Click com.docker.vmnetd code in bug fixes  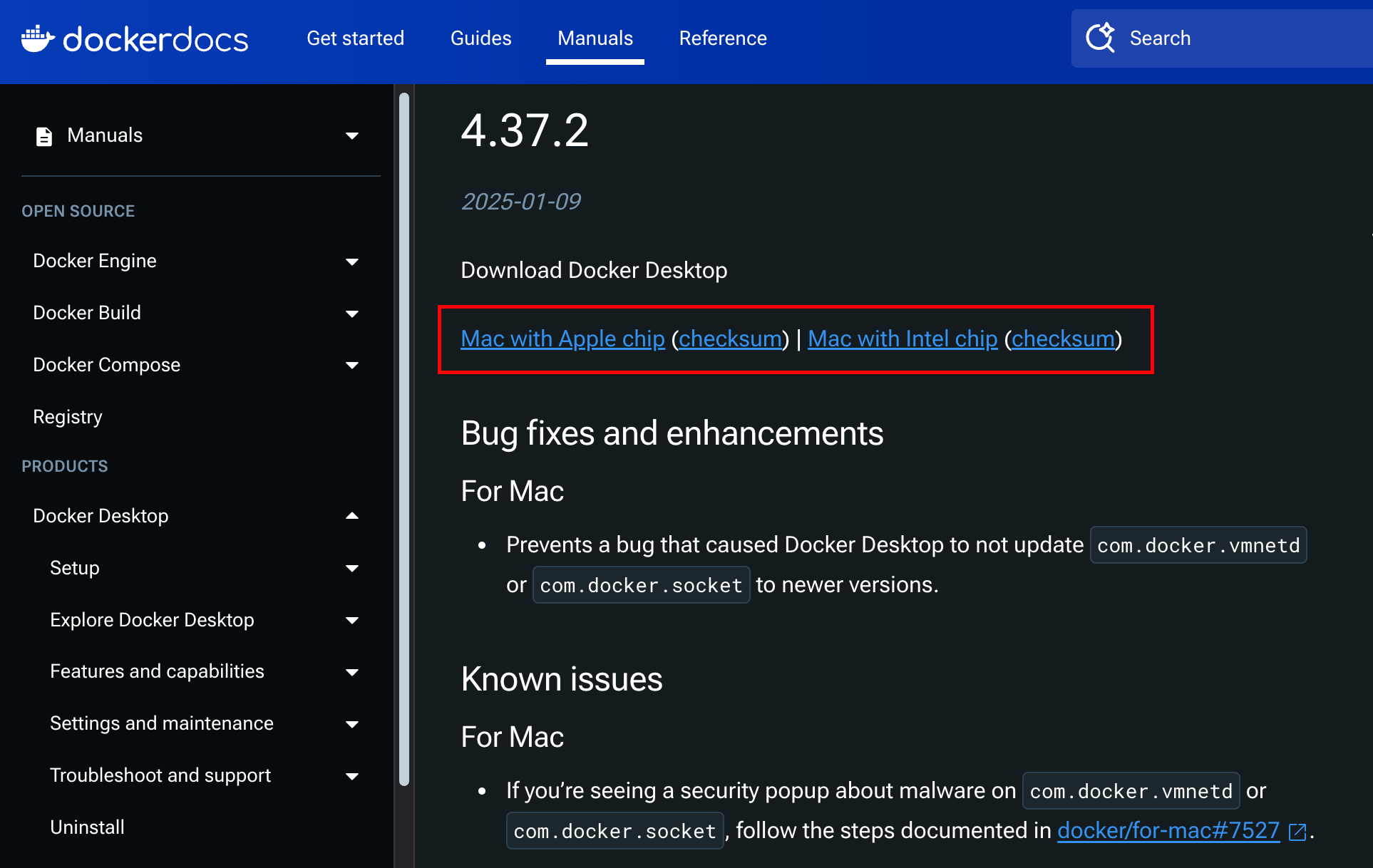[x=1198, y=545]
